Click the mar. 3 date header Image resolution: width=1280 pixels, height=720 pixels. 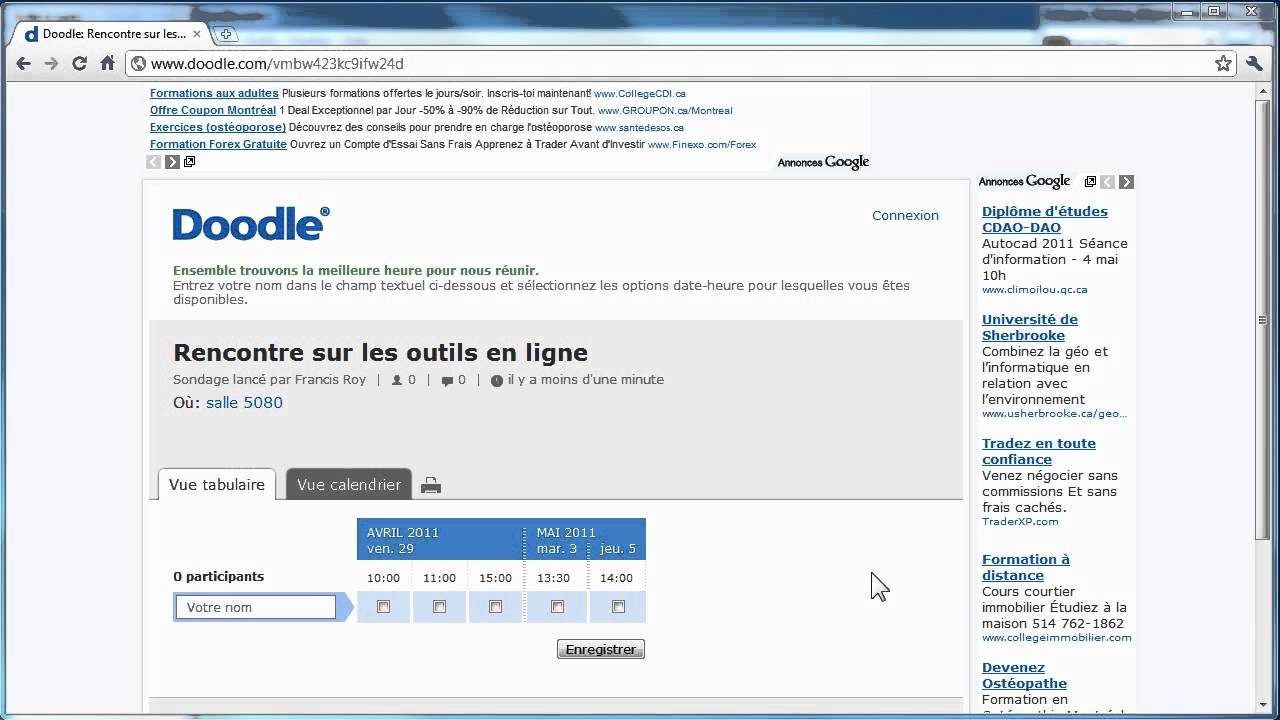tap(557, 549)
